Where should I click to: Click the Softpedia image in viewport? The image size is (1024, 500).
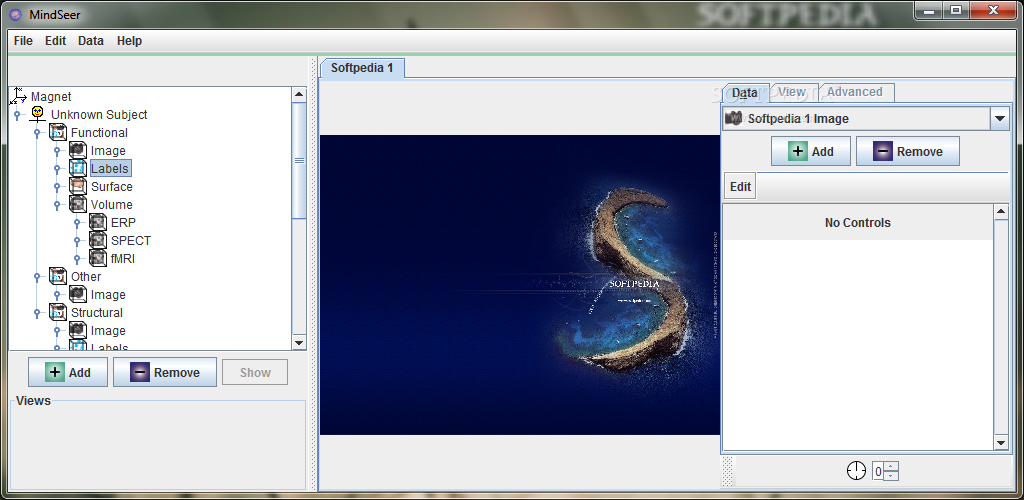tap(520, 285)
